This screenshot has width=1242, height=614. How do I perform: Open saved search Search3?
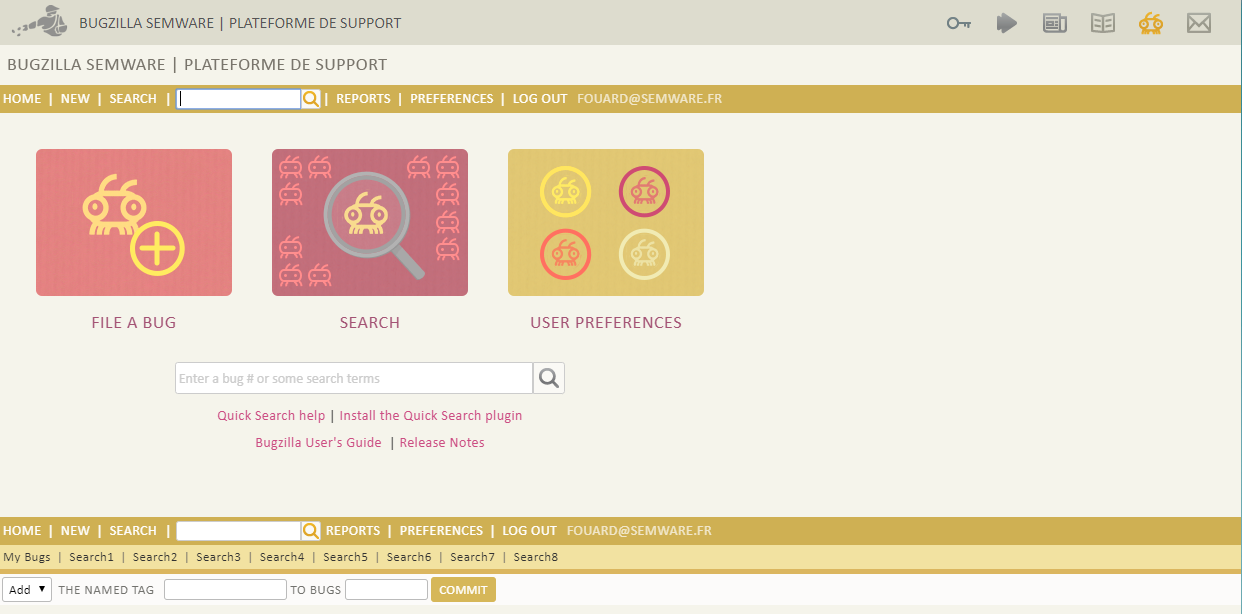(218, 557)
